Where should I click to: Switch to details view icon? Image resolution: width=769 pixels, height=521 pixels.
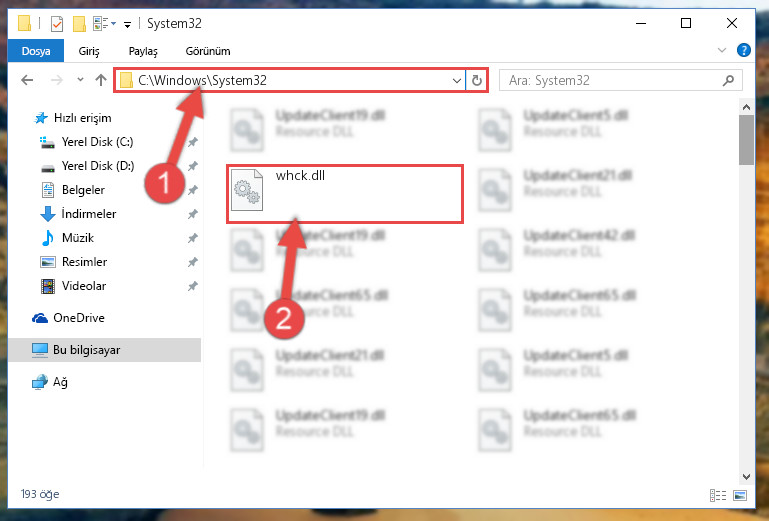[718, 495]
